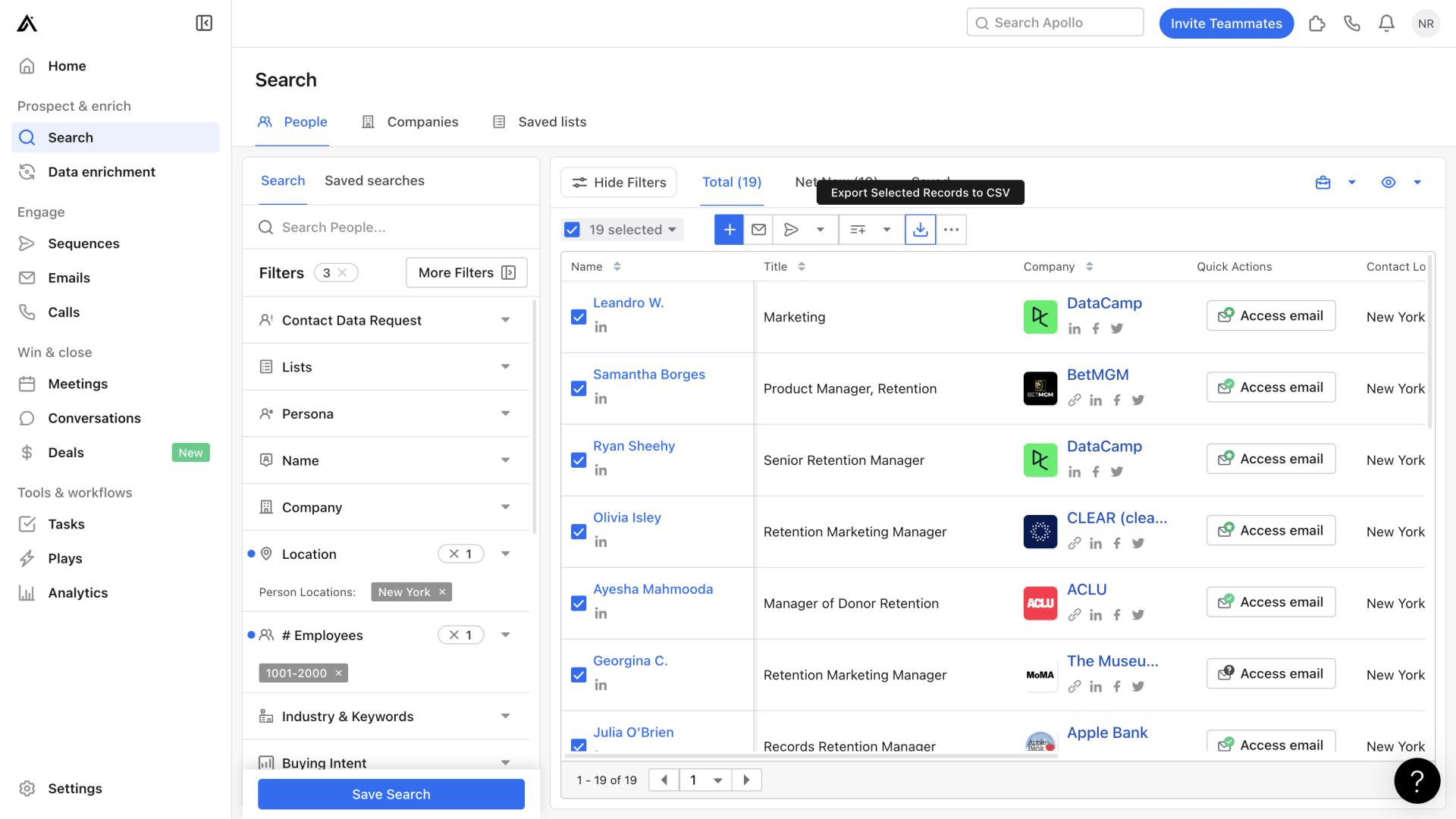Uncheck Ryan Sheehy row checkbox
The width and height of the screenshot is (1456, 819).
[579, 460]
